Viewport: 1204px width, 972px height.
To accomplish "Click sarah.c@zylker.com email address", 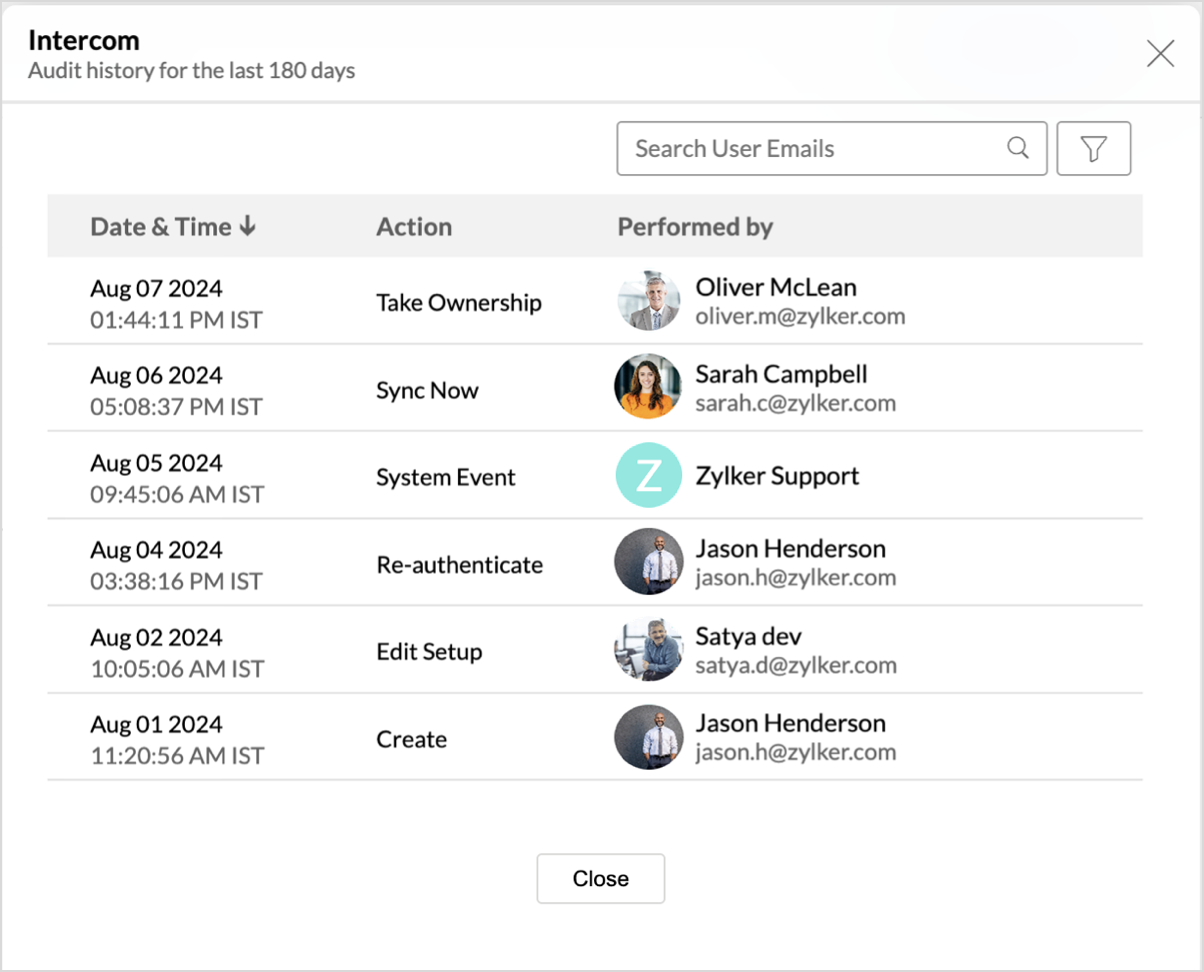I will [x=795, y=404].
